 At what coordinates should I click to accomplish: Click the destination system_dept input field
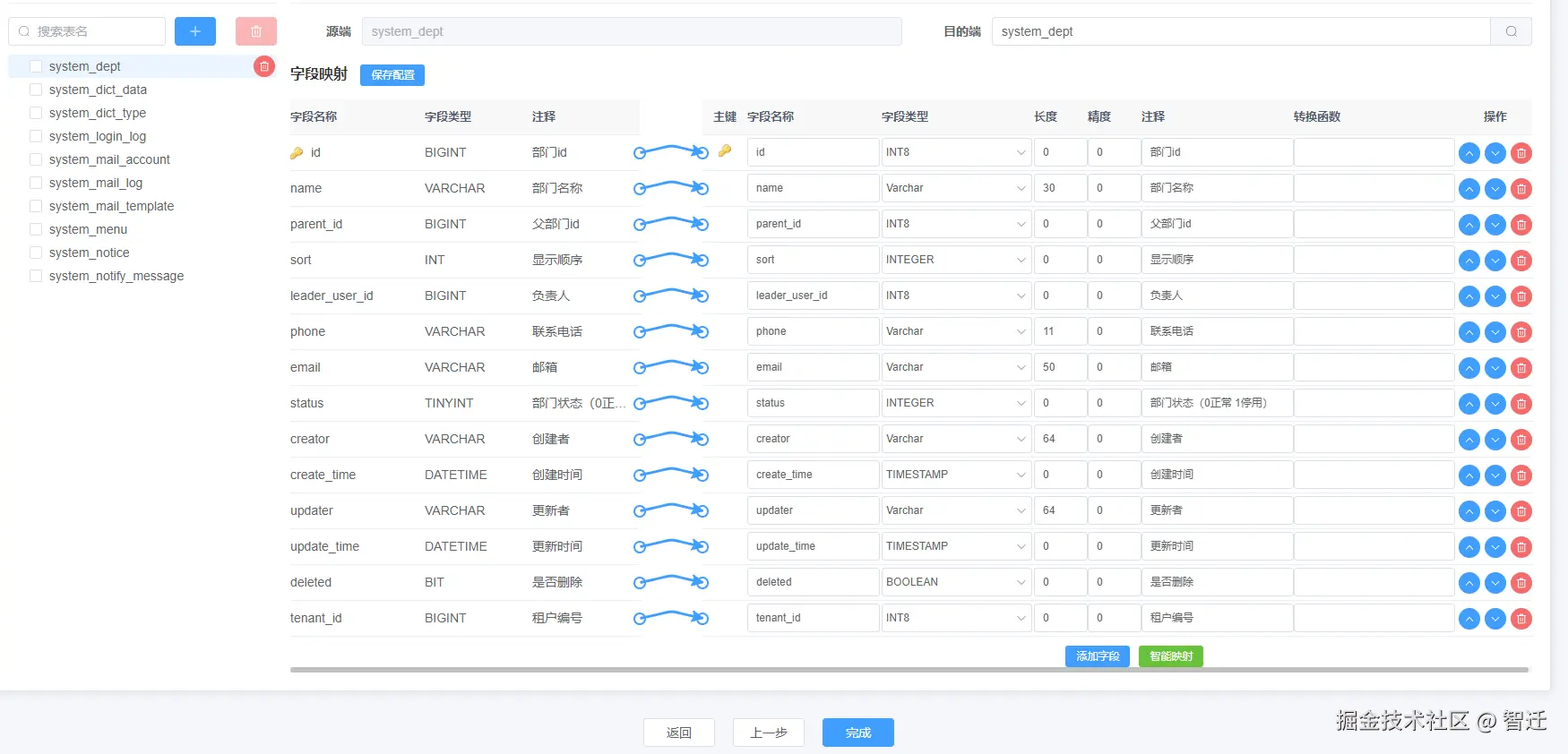point(1241,31)
